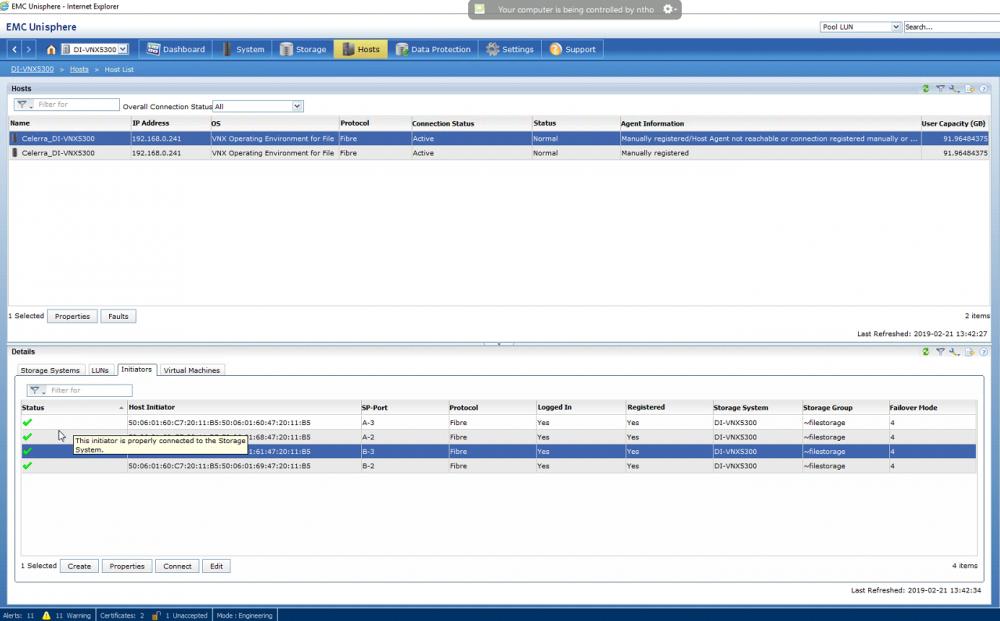The width and height of the screenshot is (1000, 621).
Task: Open help for the Details panel
Action: tap(983, 352)
